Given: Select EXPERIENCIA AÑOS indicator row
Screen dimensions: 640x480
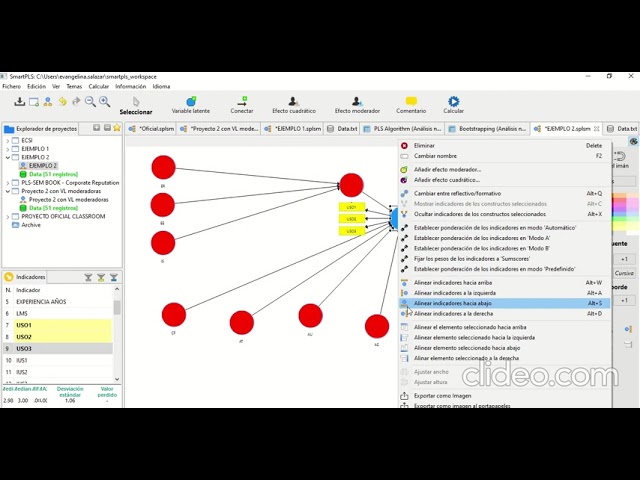Looking at the screenshot, I should (x=58, y=302).
